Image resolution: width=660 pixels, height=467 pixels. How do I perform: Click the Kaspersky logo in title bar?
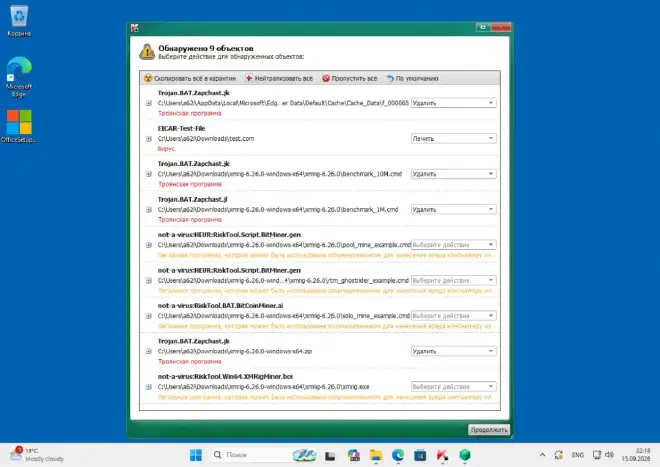135,28
